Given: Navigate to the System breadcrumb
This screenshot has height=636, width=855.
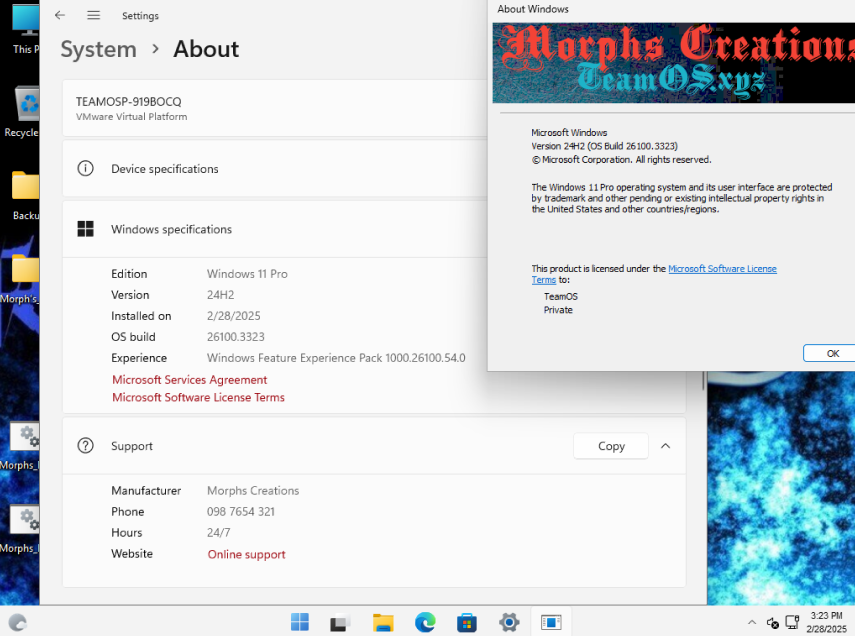Looking at the screenshot, I should (99, 49).
